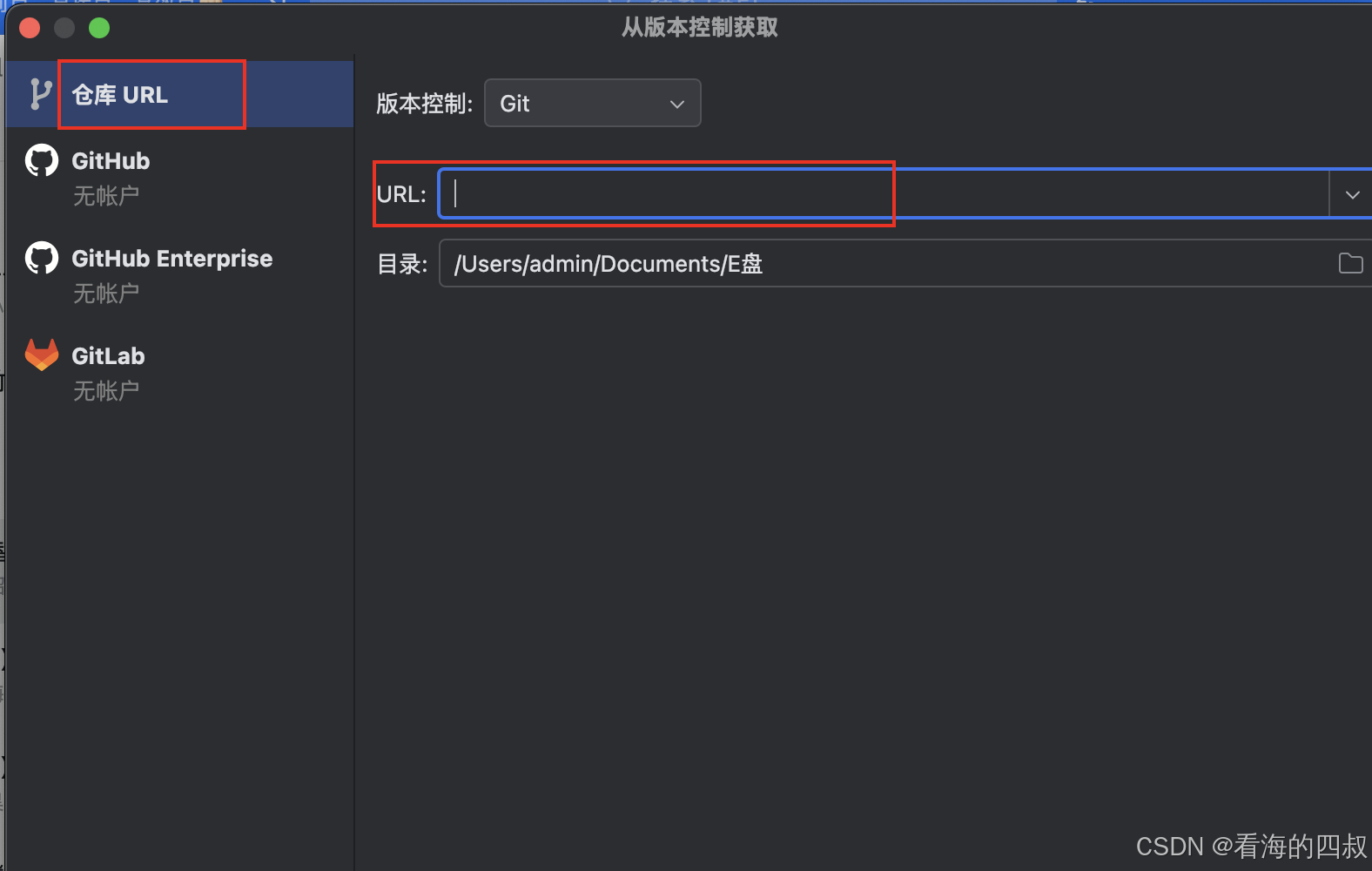Click the yellow minimize button on dialog

pyautogui.click(x=64, y=27)
